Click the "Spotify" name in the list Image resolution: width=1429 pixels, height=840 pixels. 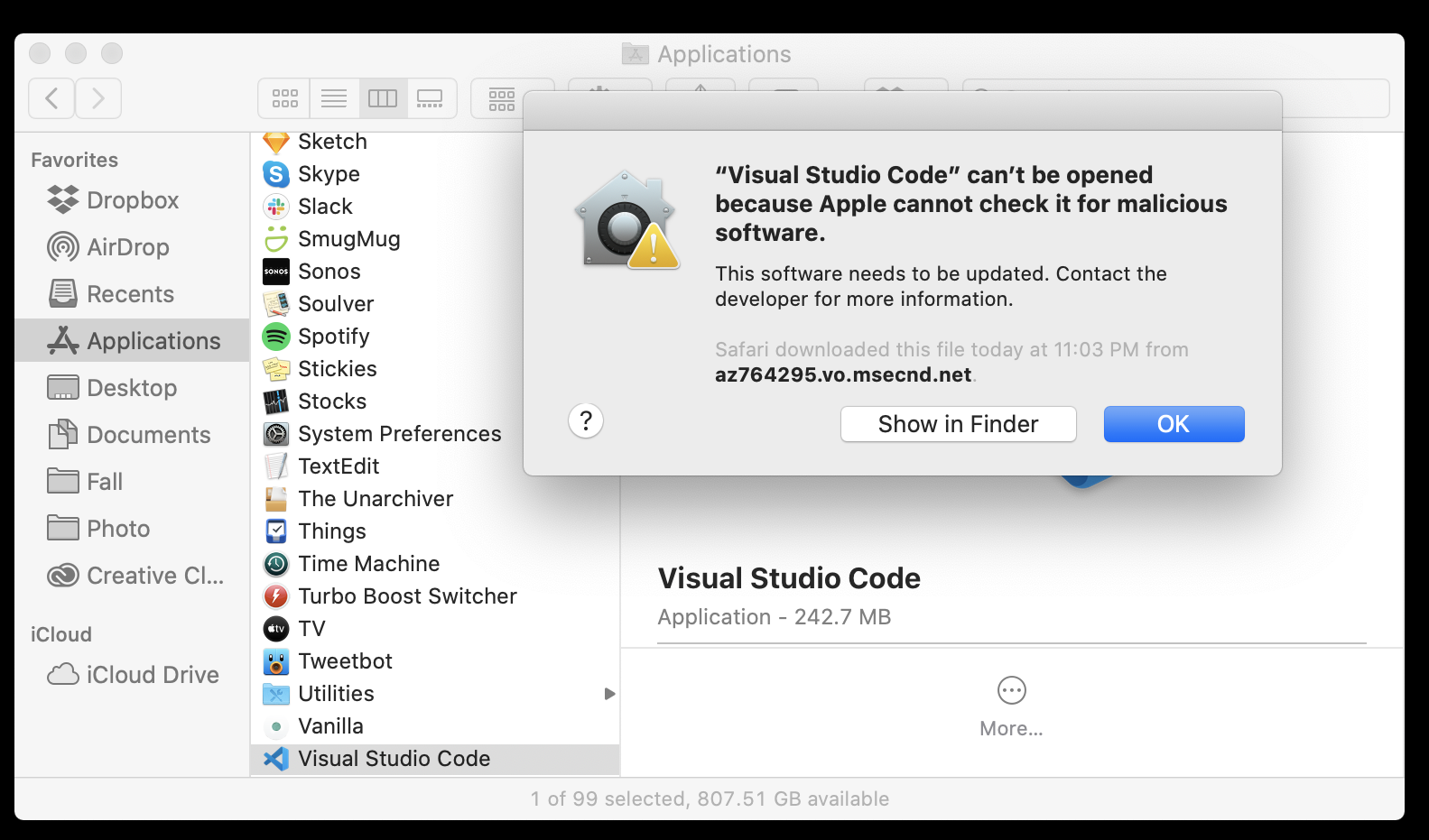pyautogui.click(x=334, y=337)
